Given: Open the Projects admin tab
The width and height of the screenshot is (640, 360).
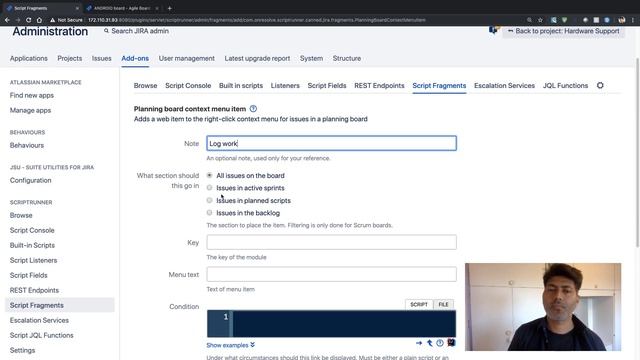Looking at the screenshot, I should pyautogui.click(x=69, y=58).
